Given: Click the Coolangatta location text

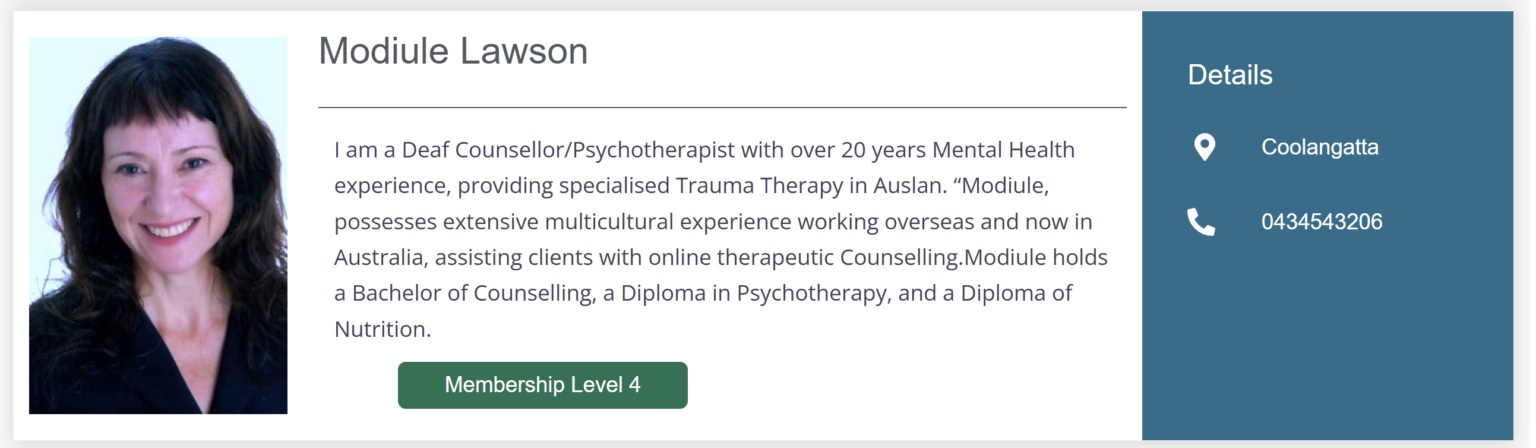Looking at the screenshot, I should (1320, 147).
